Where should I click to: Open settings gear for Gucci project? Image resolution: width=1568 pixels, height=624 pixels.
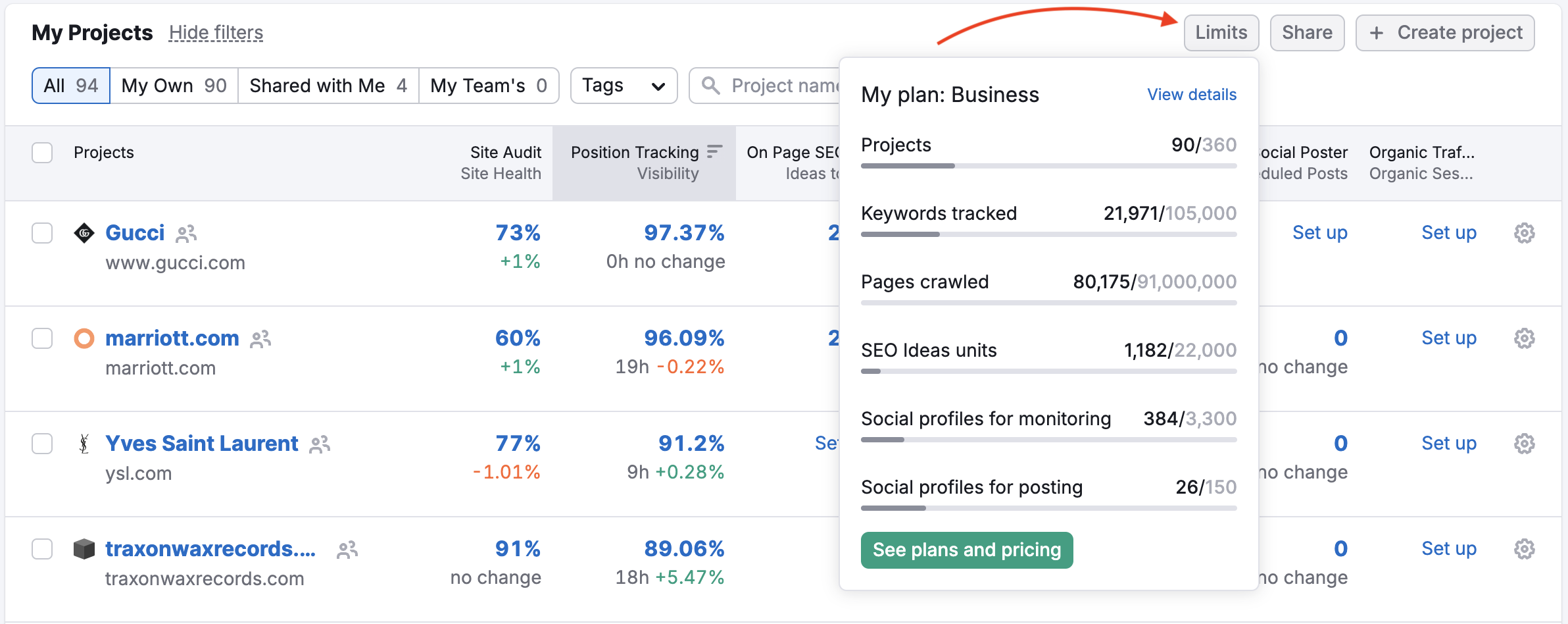(1524, 233)
